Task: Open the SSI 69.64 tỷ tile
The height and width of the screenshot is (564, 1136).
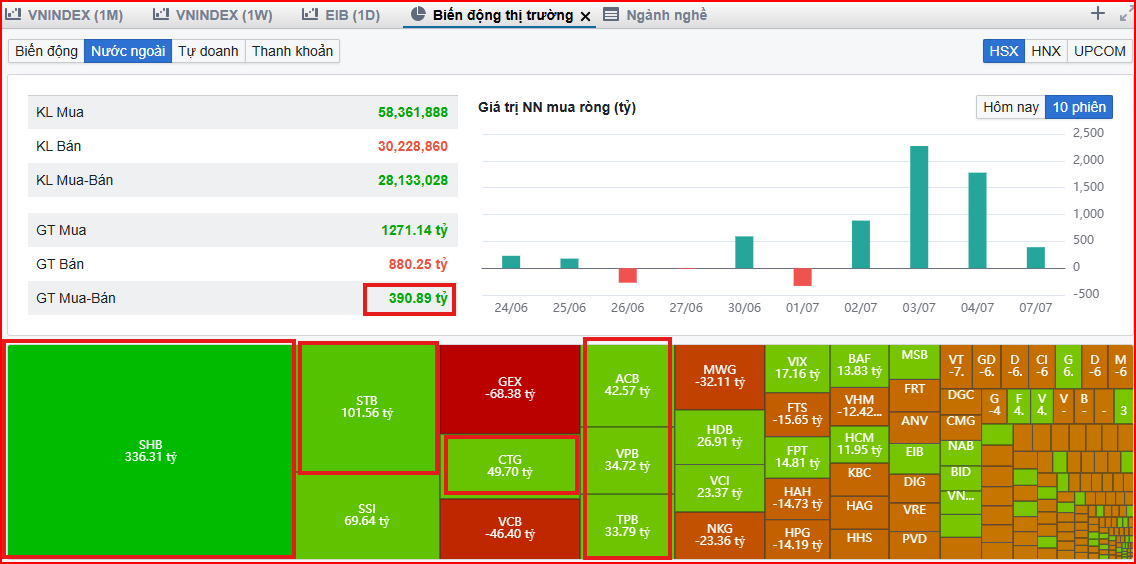Action: (367, 515)
